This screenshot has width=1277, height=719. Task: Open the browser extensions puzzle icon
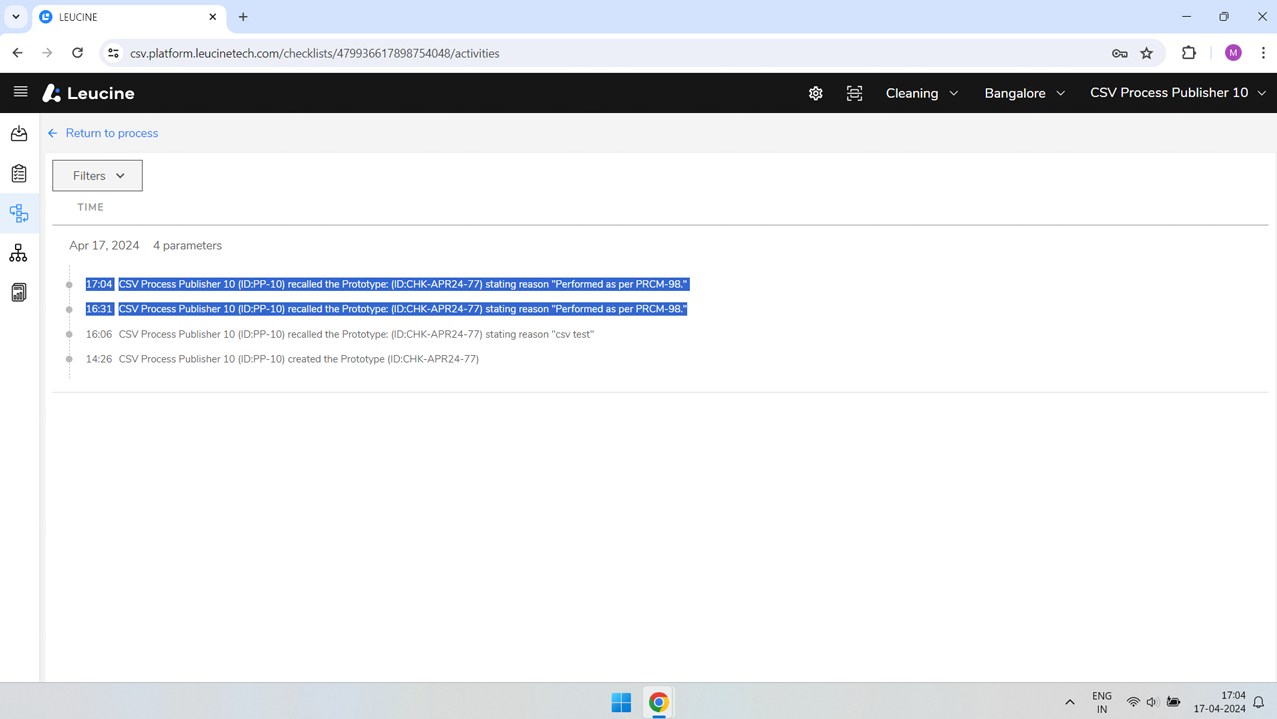(1189, 53)
